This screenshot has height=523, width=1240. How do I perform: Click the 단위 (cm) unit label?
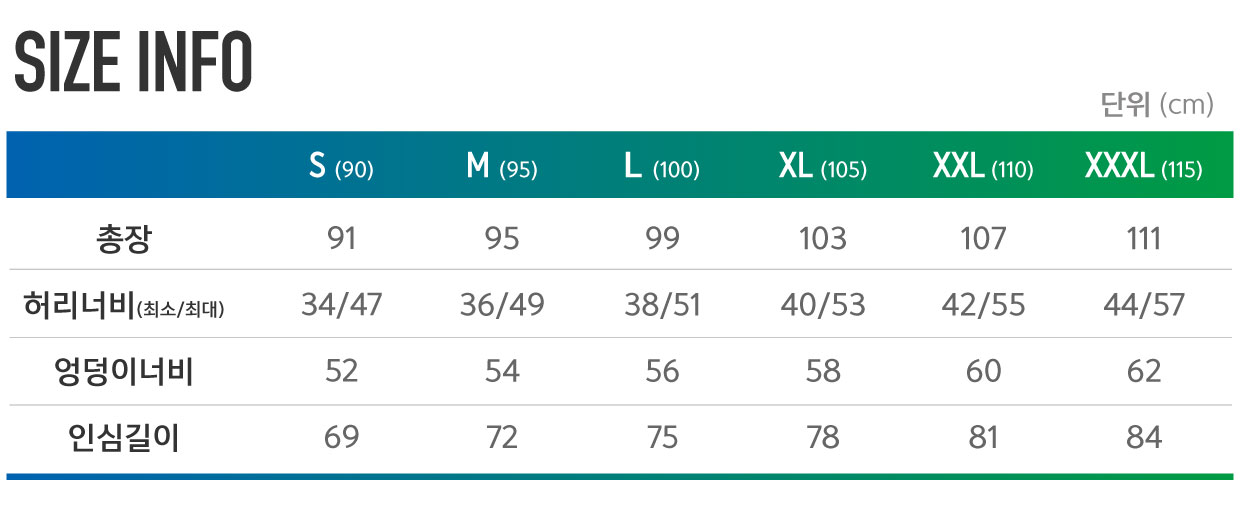[x=1157, y=104]
